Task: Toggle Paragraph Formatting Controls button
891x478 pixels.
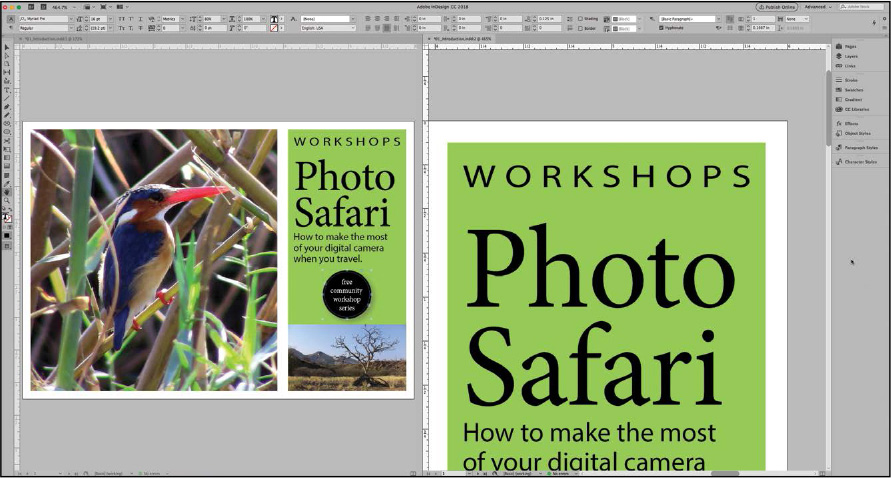Action: [x=11, y=28]
